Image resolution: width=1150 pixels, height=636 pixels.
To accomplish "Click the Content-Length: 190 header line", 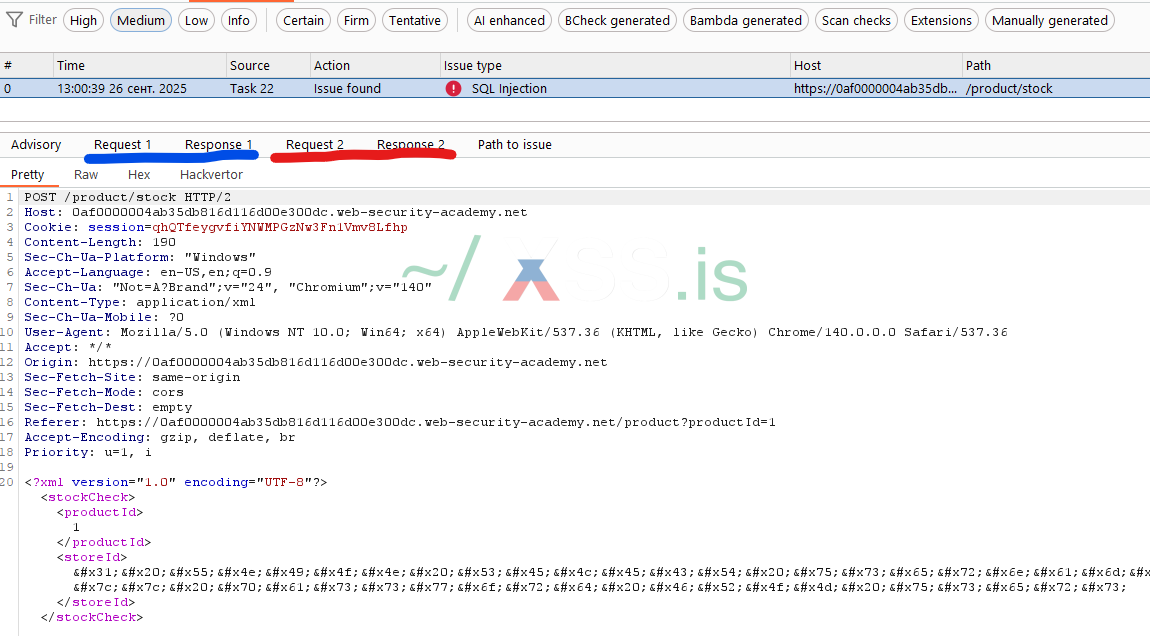I will click(x=100, y=242).
